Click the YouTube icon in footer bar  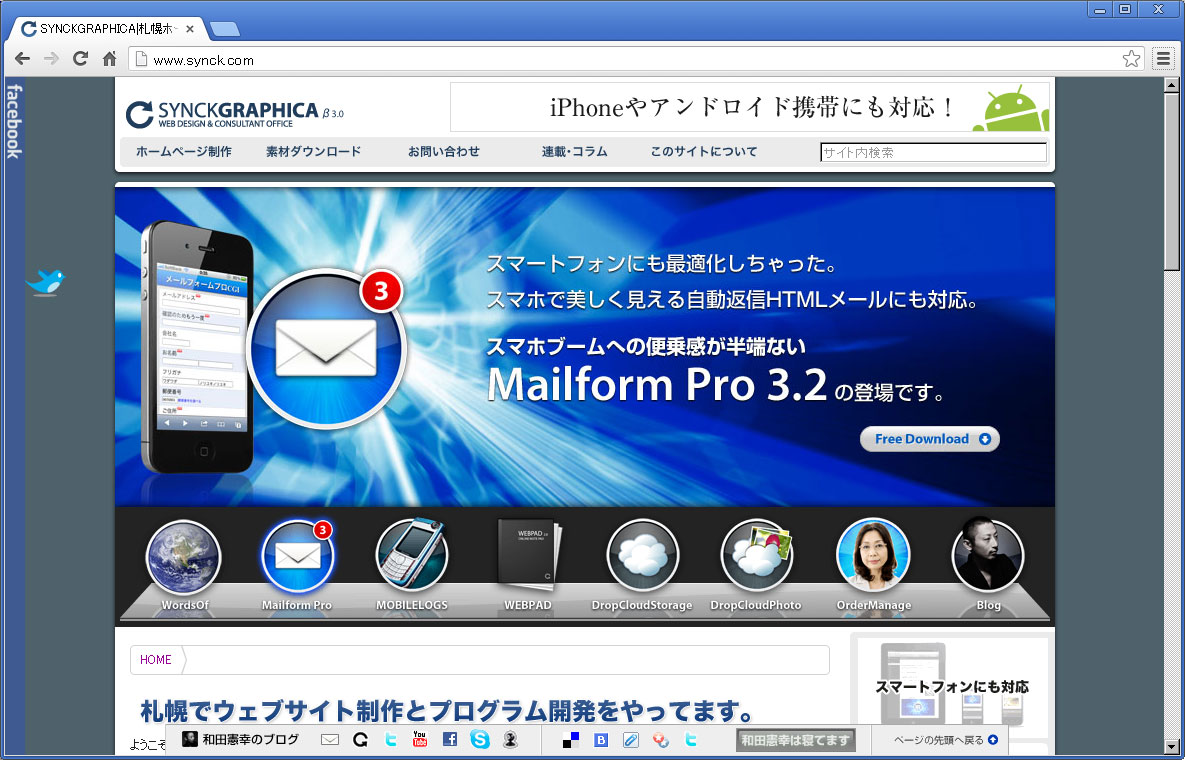pyautogui.click(x=420, y=740)
